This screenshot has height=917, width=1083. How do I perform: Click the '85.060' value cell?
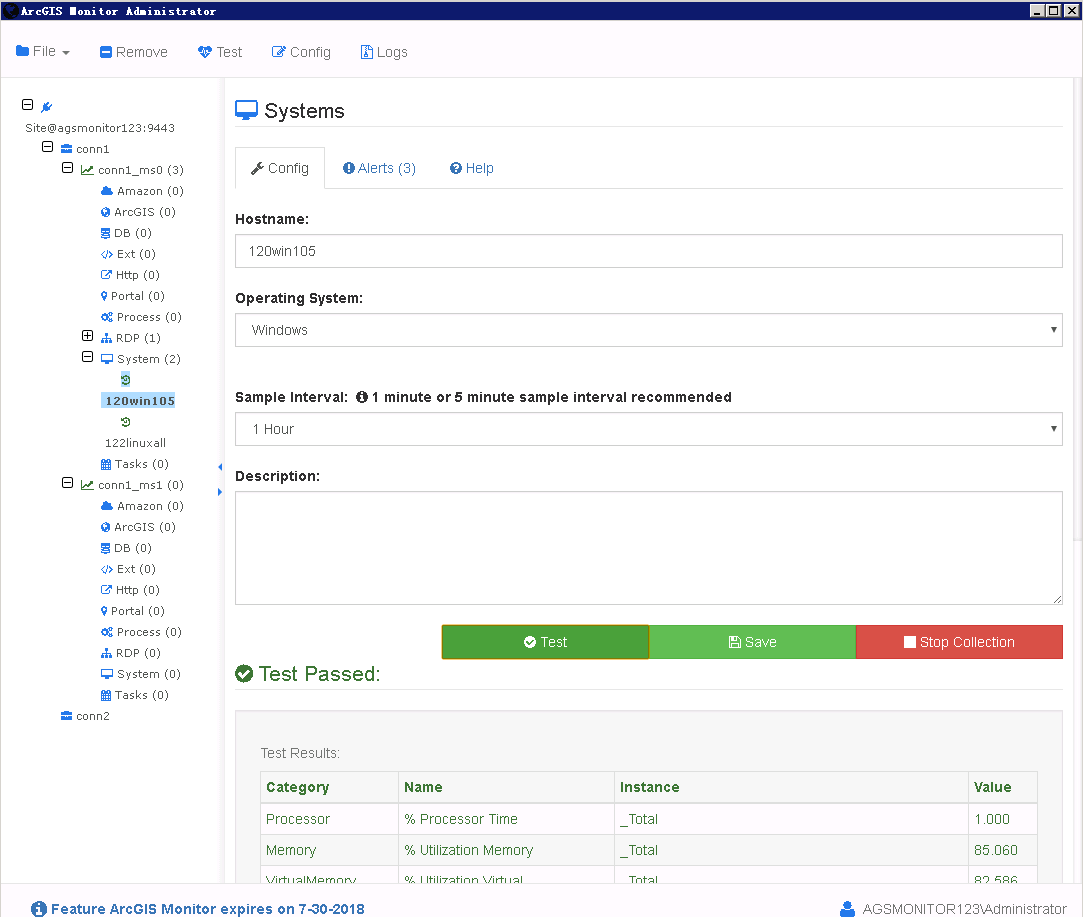pyautogui.click(x=1002, y=851)
